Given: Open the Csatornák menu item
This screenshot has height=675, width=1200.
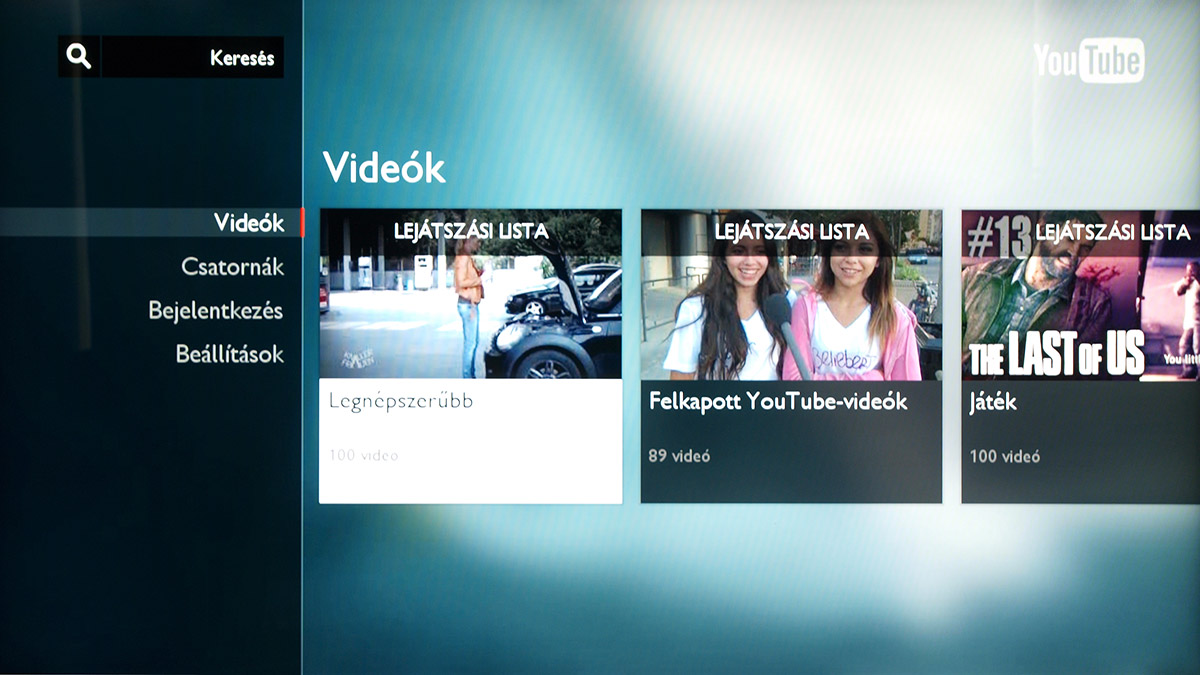Looking at the screenshot, I should click(232, 267).
